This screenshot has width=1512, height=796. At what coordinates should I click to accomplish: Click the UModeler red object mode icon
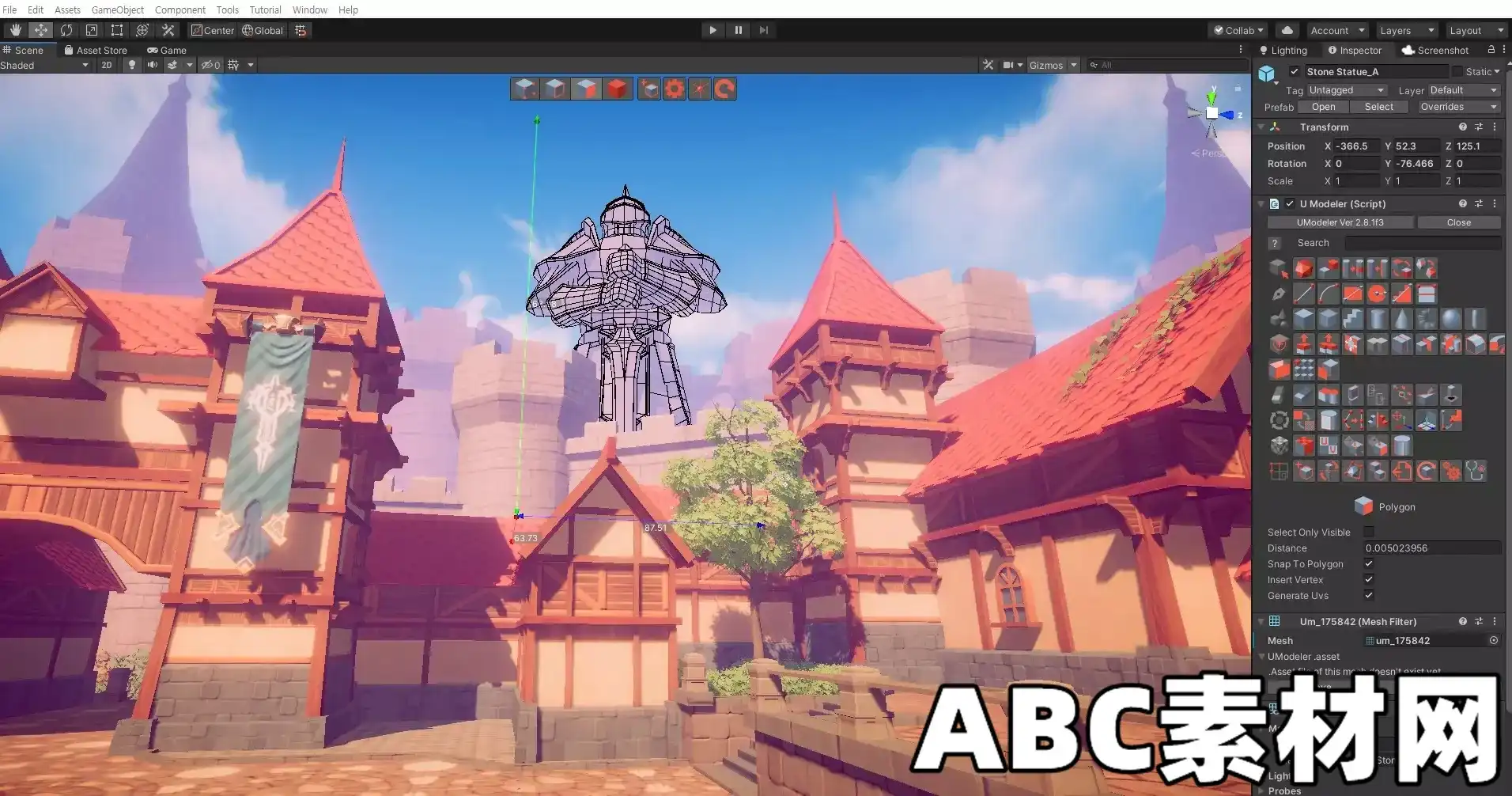(618, 89)
